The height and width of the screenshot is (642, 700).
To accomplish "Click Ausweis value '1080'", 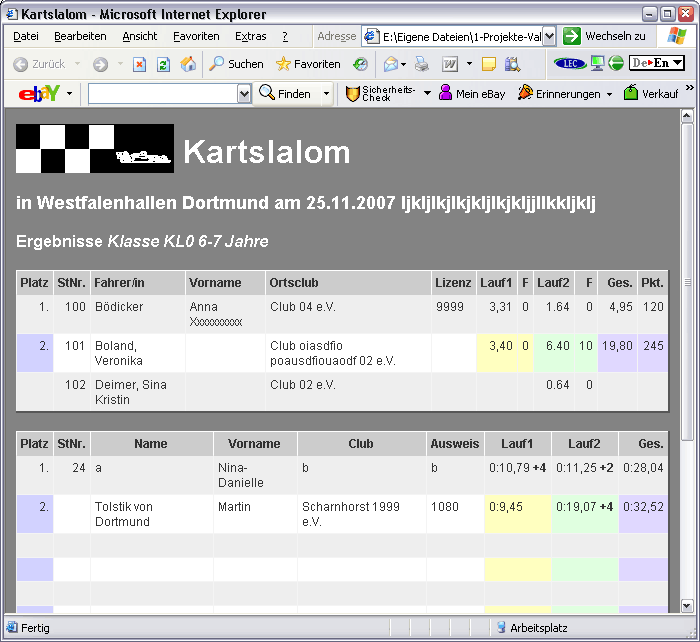I will point(445,507).
